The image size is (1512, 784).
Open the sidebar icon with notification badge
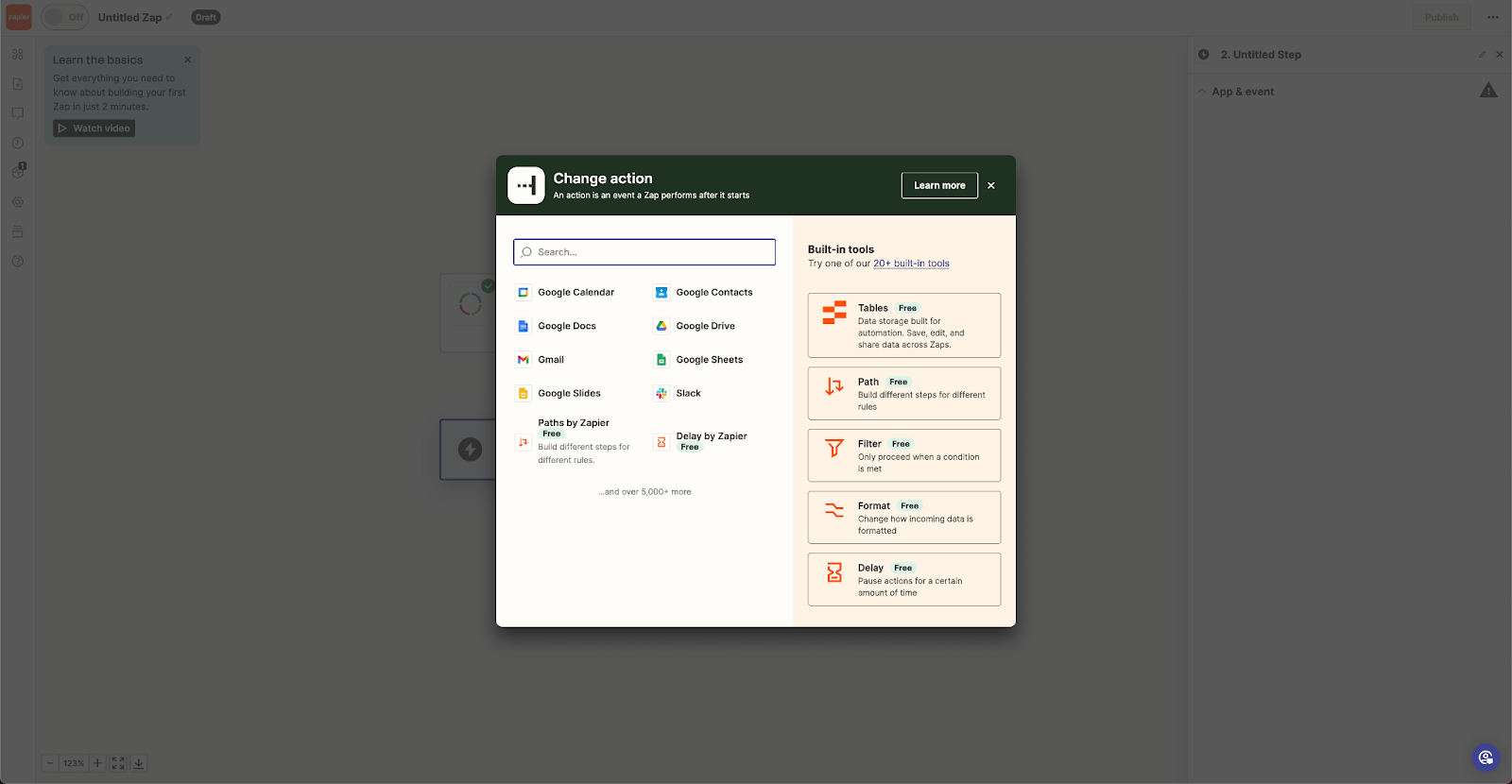tap(18, 172)
